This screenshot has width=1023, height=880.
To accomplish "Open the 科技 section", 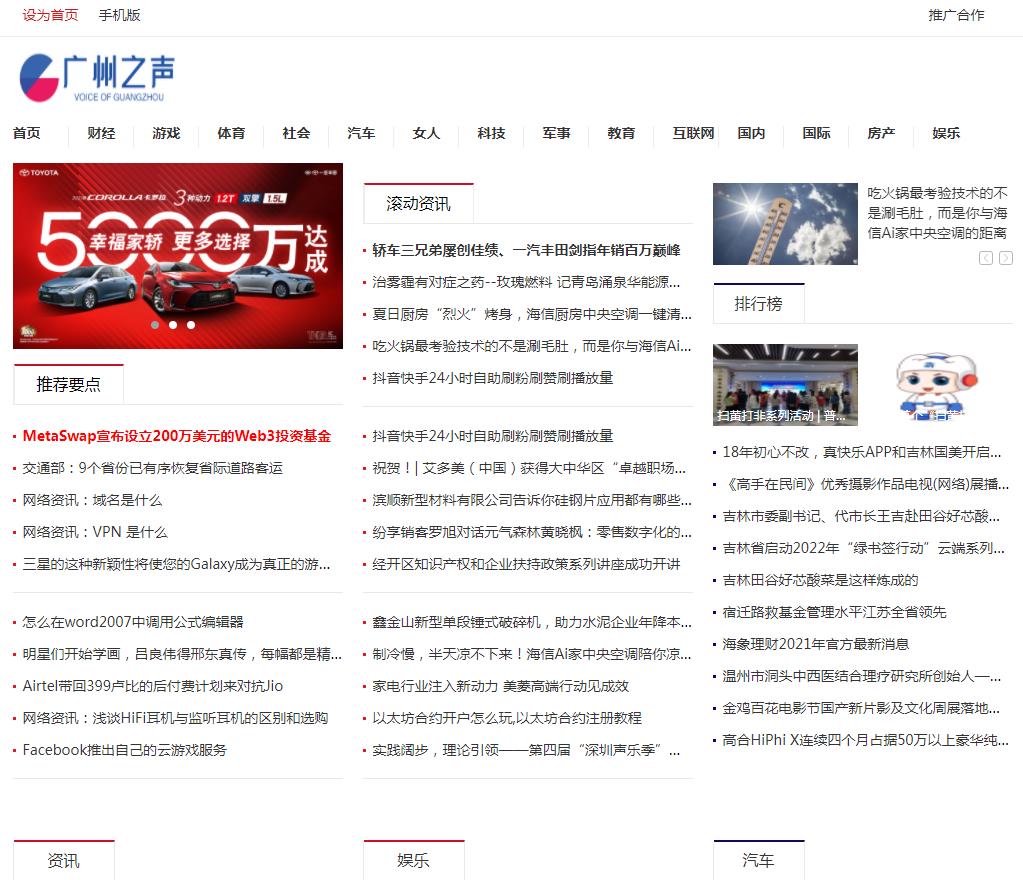I will click(x=491, y=133).
